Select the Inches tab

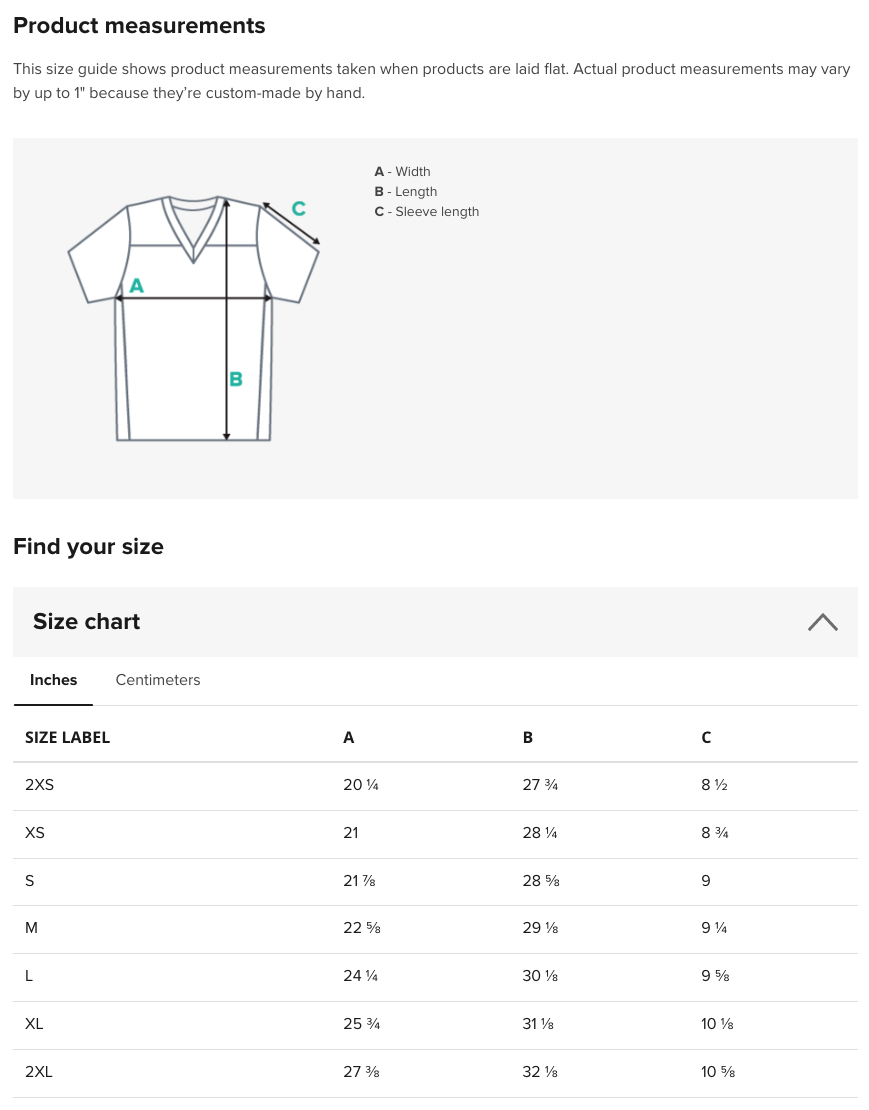53,680
